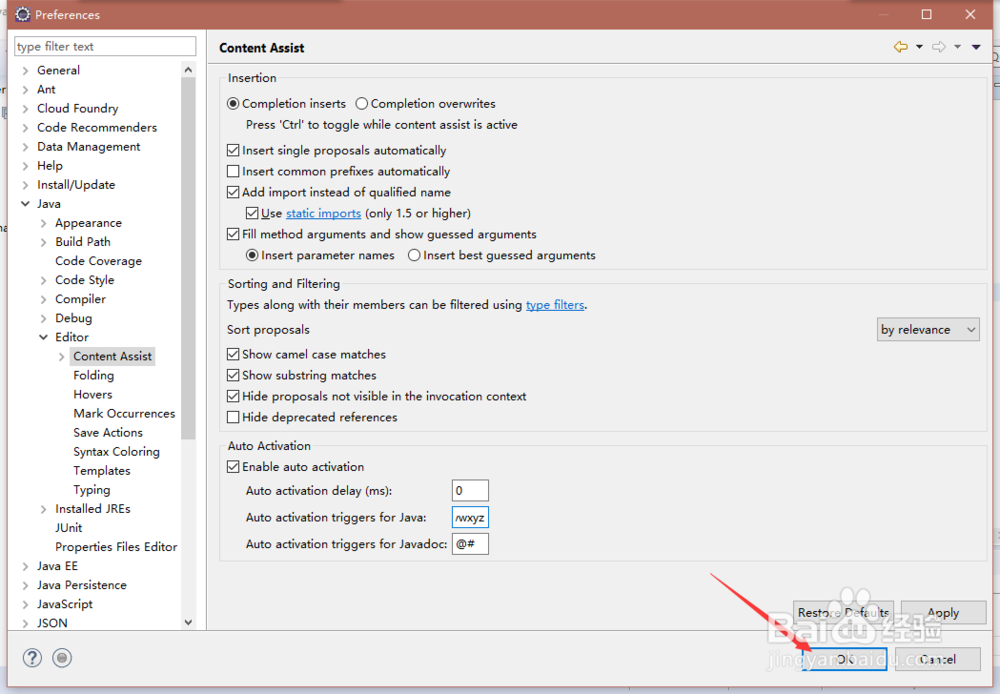1000x694 pixels.
Task: Toggle Hide deprecated references checkbox
Action: tap(233, 417)
